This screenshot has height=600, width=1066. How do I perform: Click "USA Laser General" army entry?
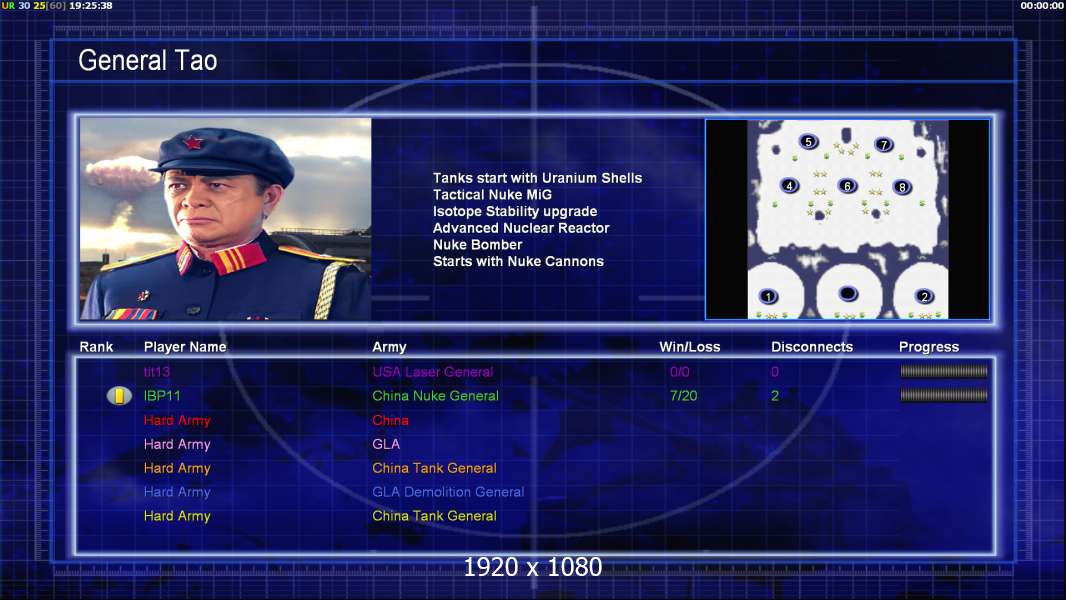(x=432, y=372)
